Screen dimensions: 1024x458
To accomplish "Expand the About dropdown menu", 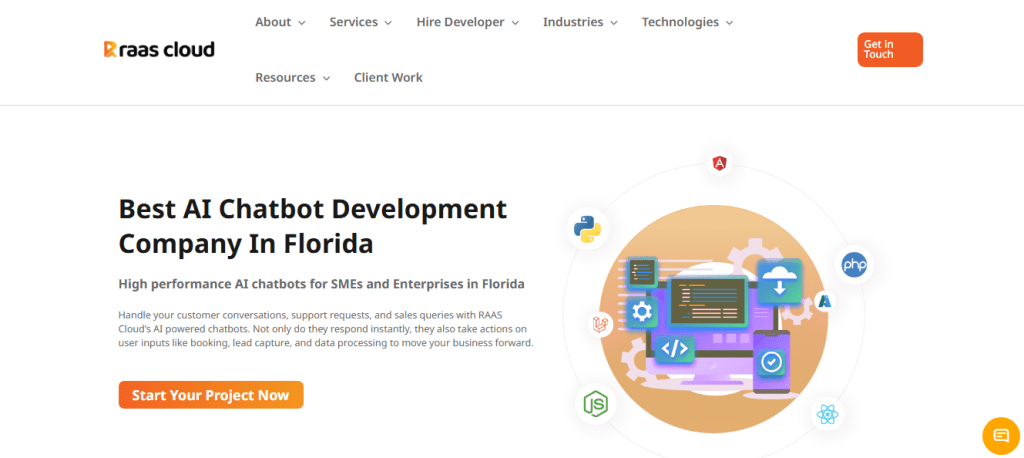I will (x=280, y=22).
